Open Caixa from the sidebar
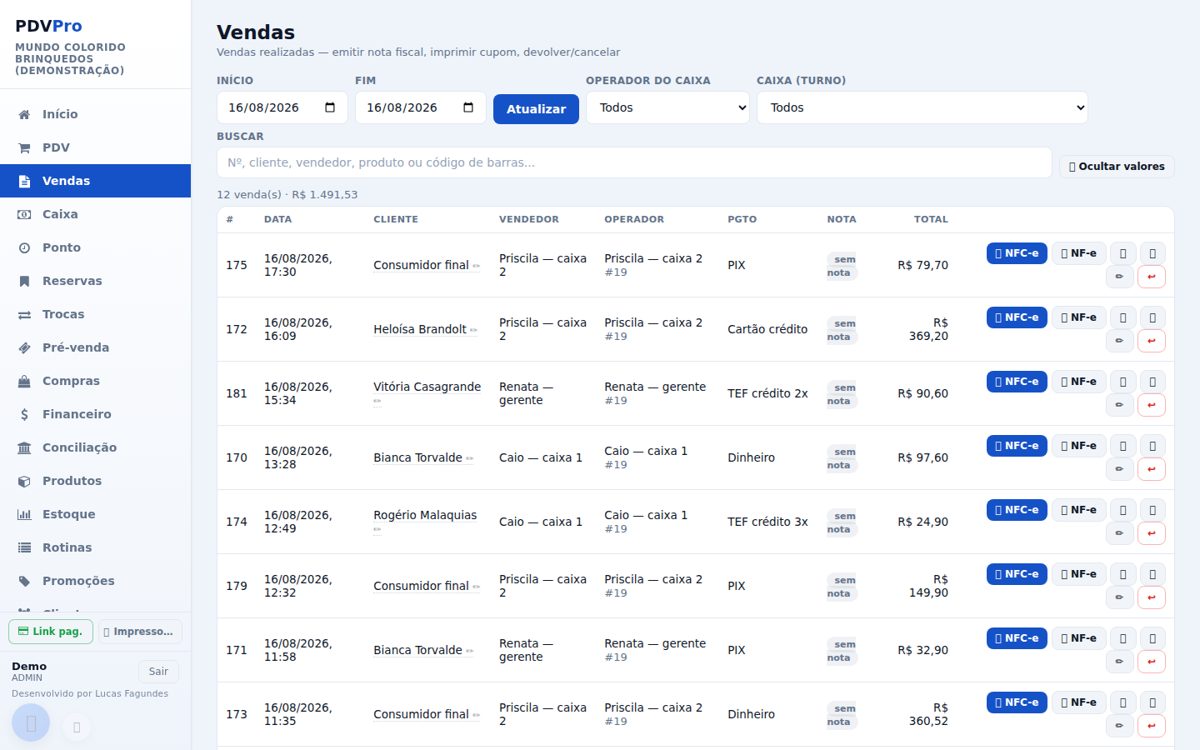The image size is (1200, 750). pos(95,214)
